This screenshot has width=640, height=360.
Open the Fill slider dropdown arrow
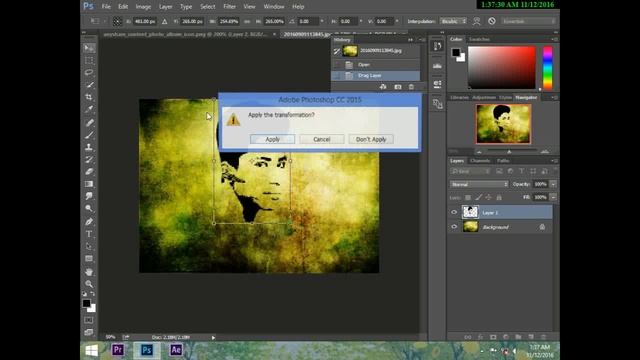point(553,197)
